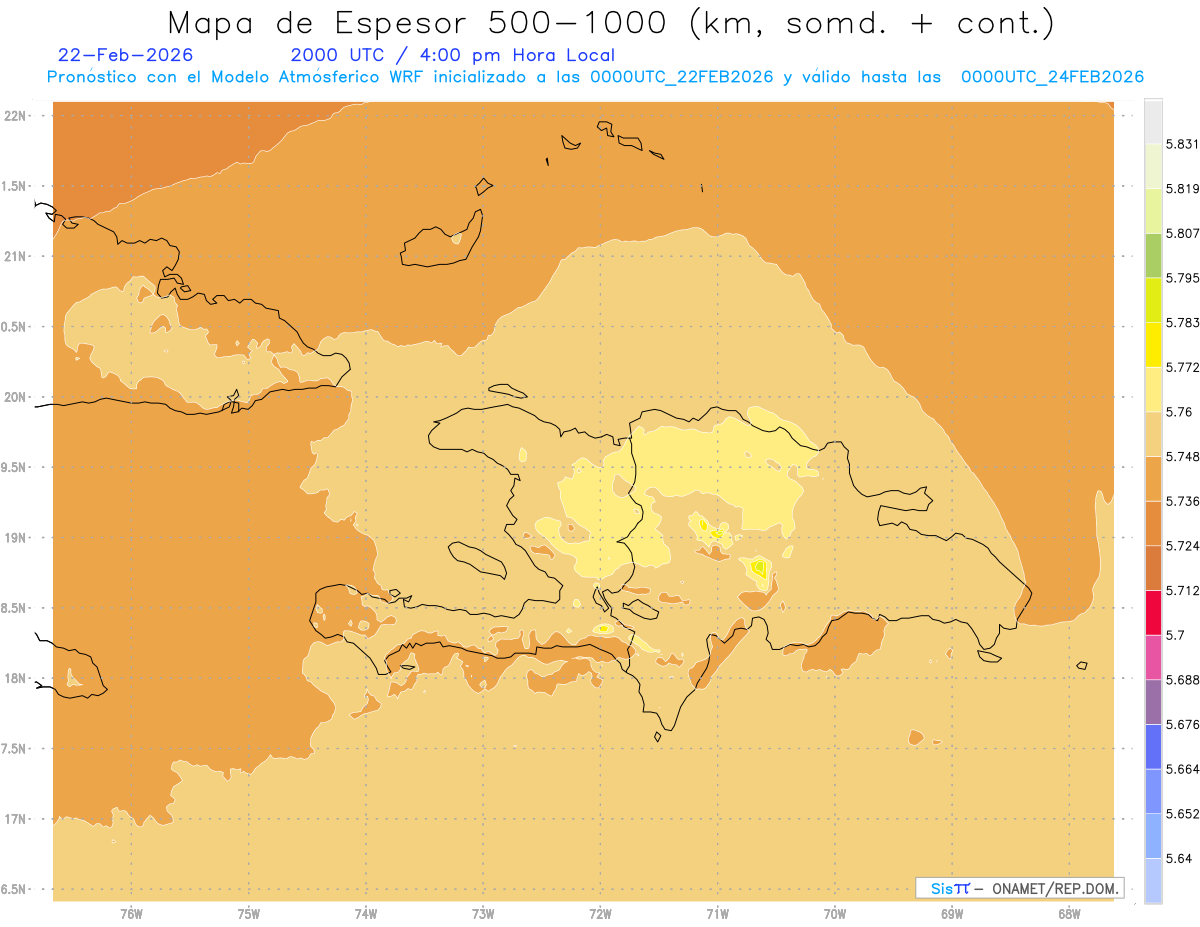This screenshot has width=1200, height=927.
Task: Click the longitude label '72W'
Action: pos(600,913)
